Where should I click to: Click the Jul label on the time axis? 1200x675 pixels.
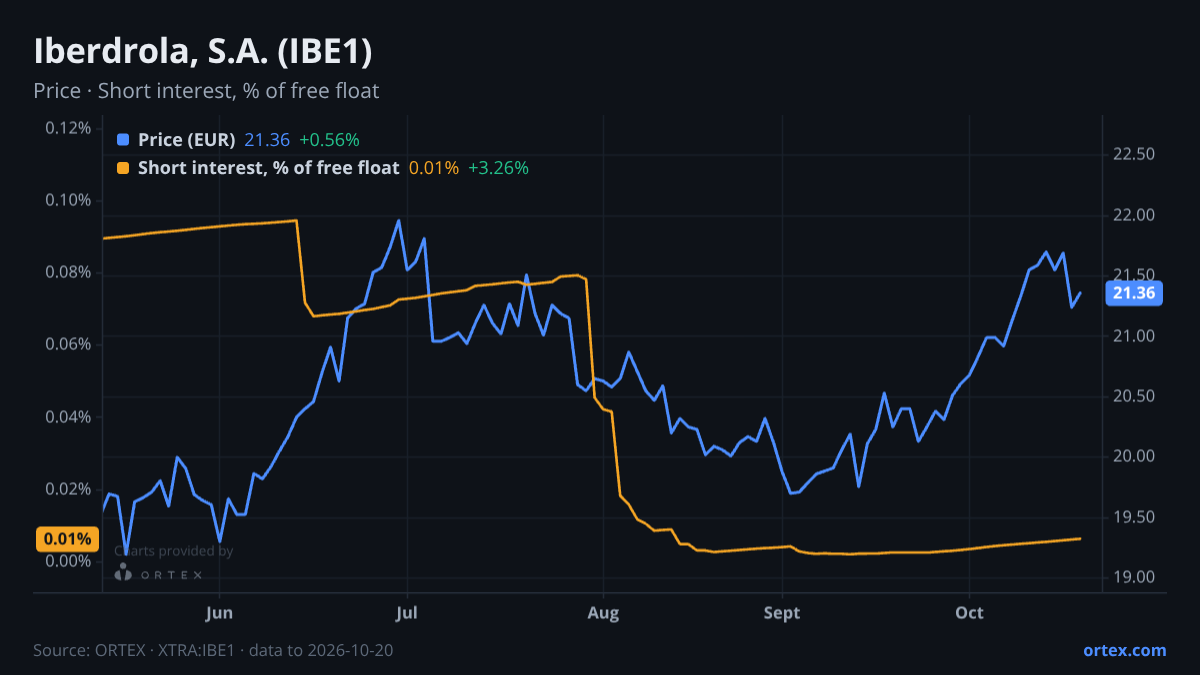pos(406,613)
